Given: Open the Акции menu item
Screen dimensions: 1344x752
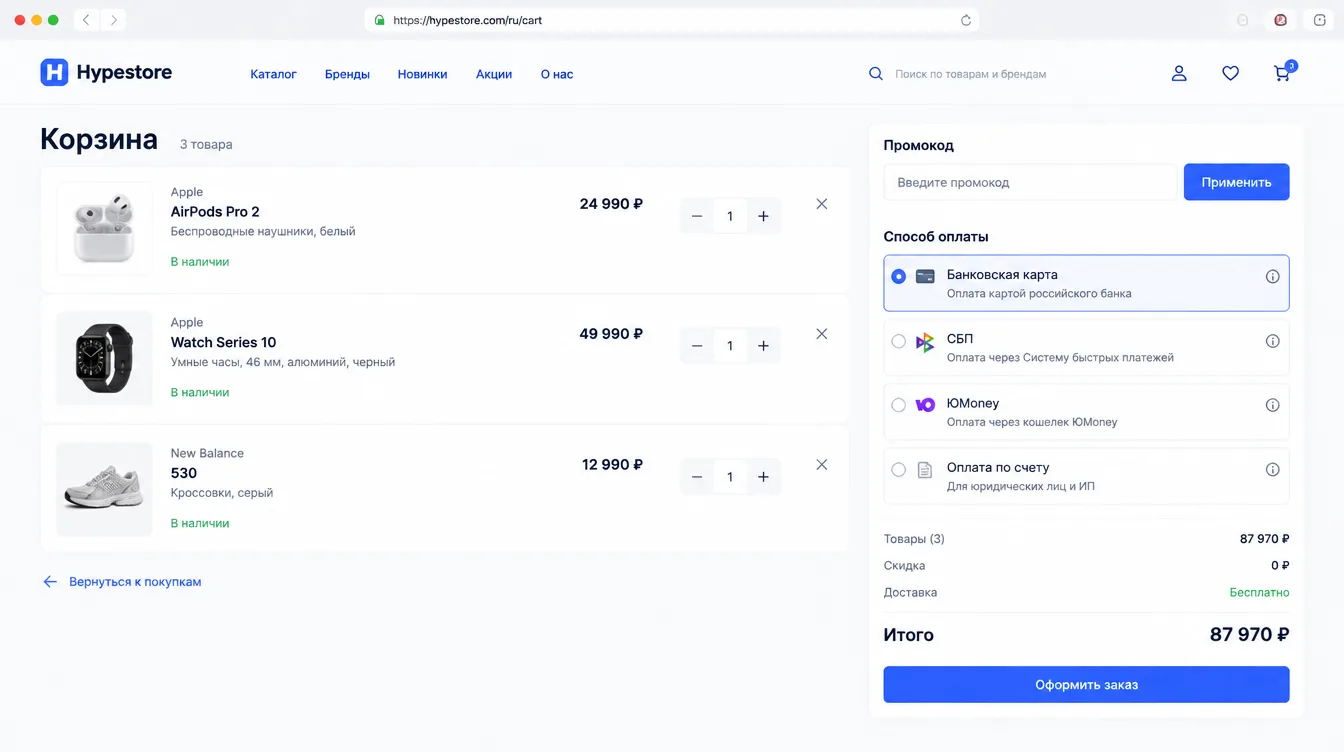Looking at the screenshot, I should pos(494,74).
